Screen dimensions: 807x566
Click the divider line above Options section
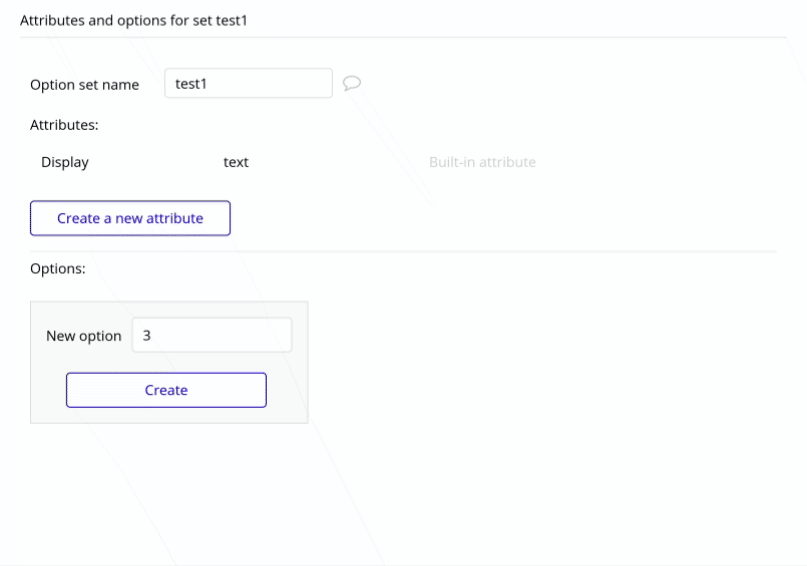point(400,251)
